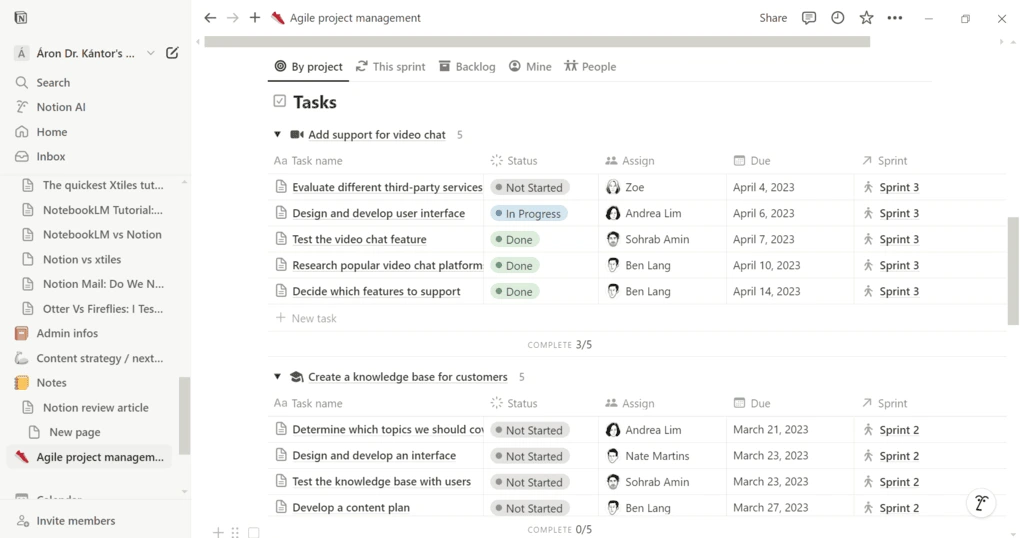The width and height of the screenshot is (1020, 538).
Task: Open Search in the sidebar
Action: pos(53,83)
